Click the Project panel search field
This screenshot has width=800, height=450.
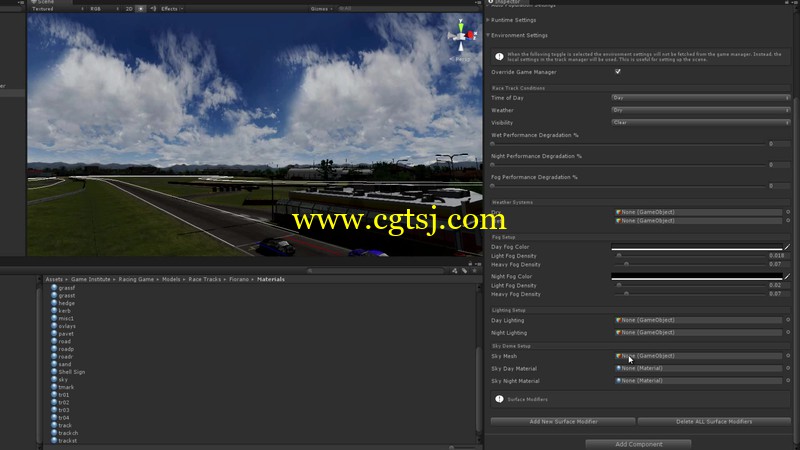click(378, 271)
